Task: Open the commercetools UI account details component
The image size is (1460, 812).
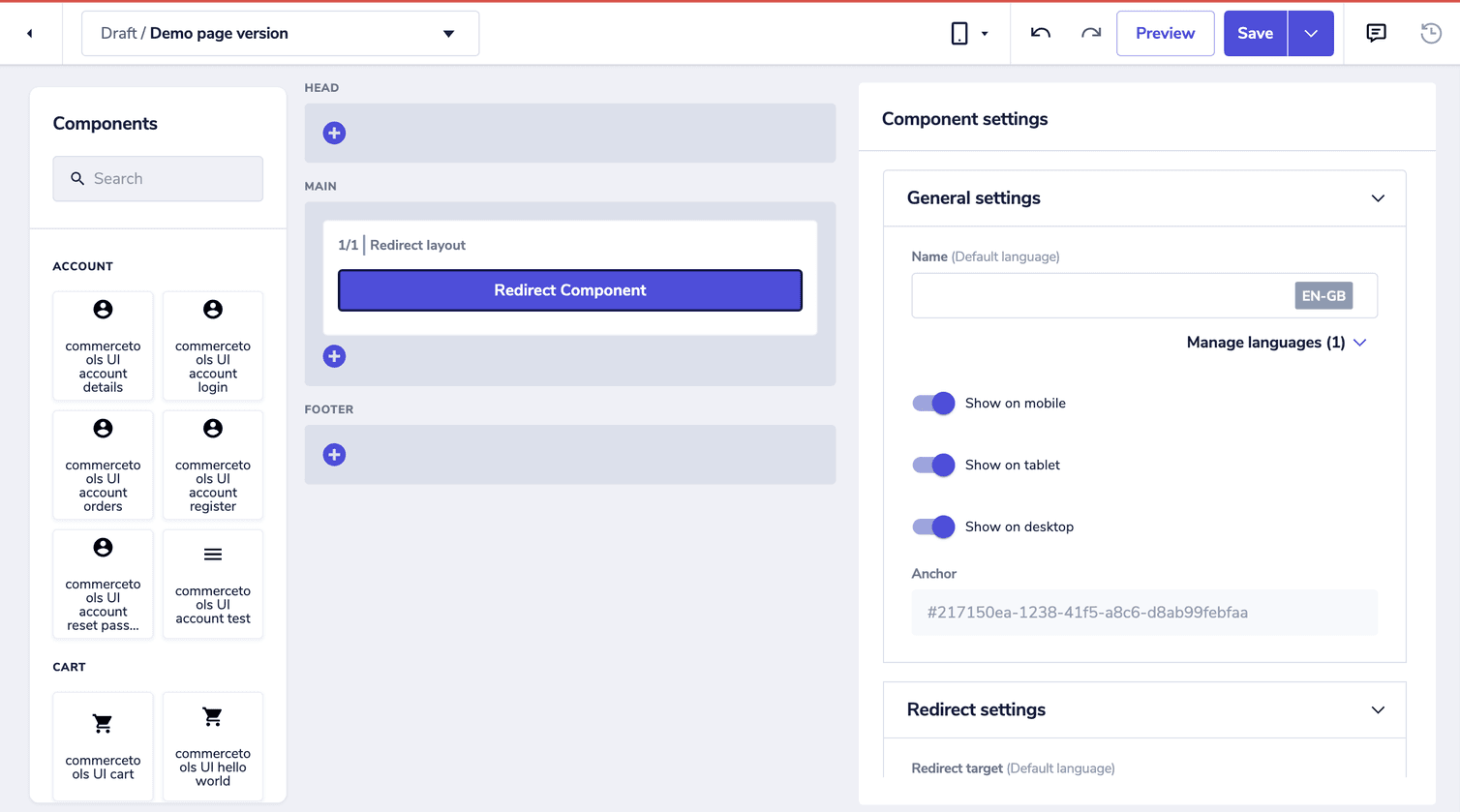Action: (103, 346)
